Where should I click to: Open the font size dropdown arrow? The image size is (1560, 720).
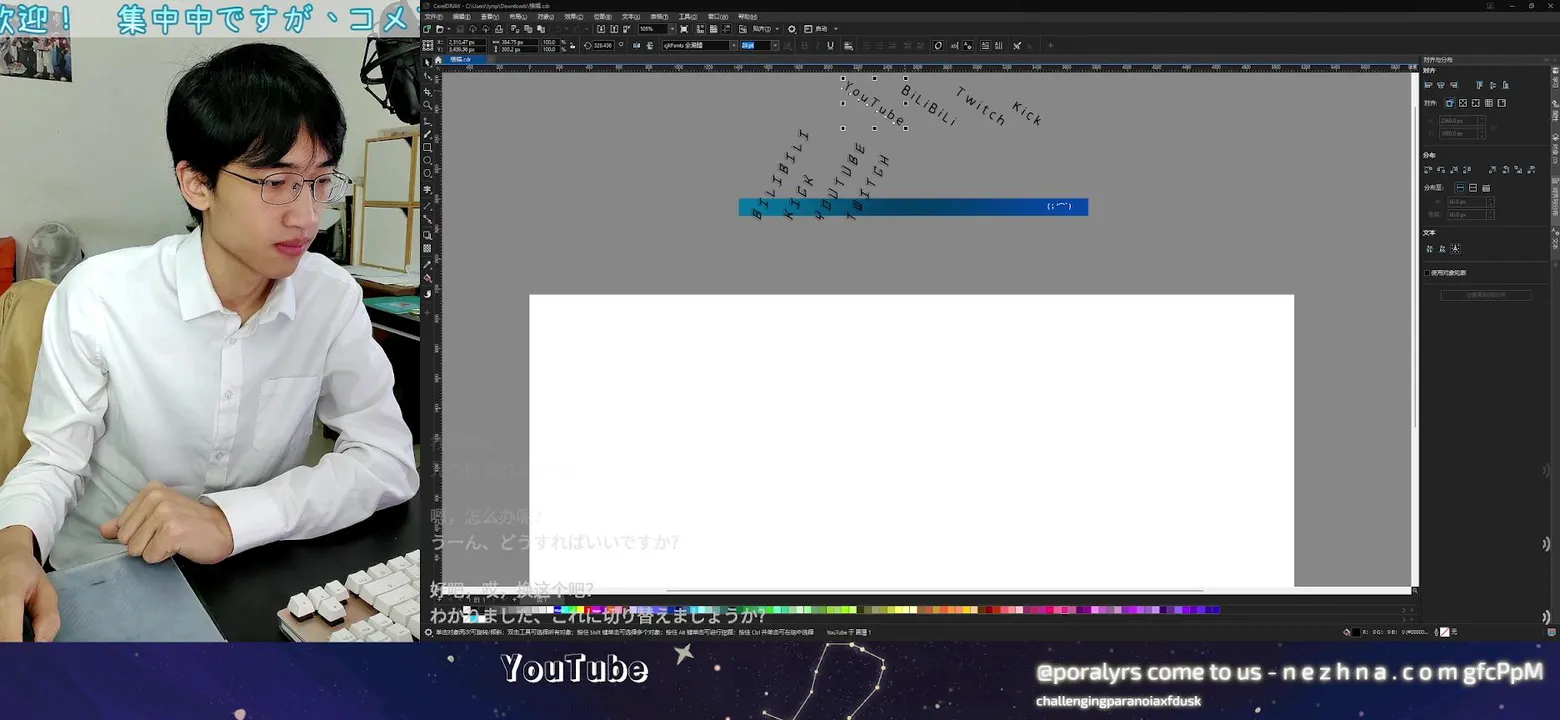[x=775, y=45]
